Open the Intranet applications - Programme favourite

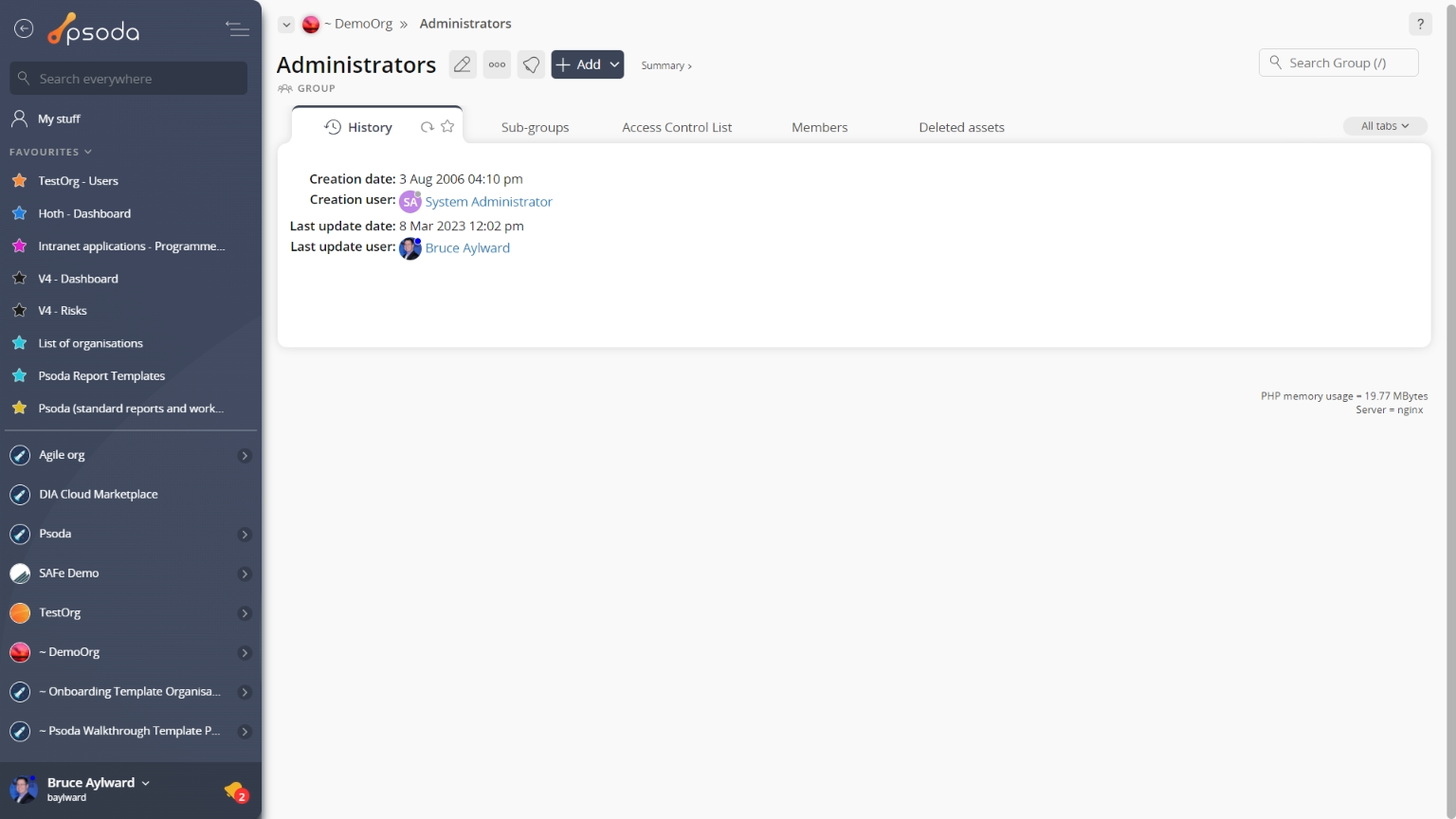[x=131, y=246]
